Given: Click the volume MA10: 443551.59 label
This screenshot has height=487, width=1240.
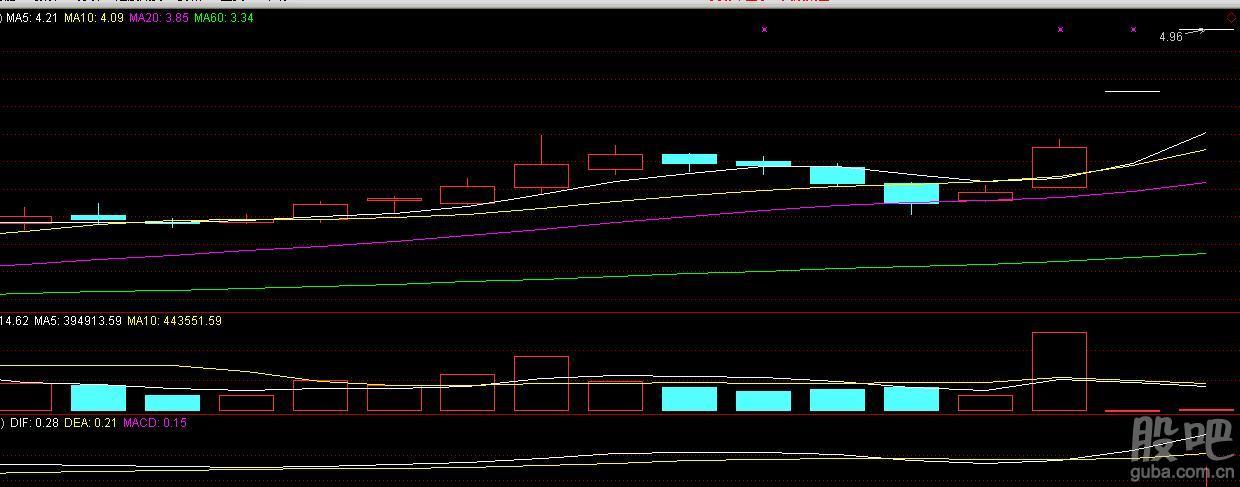Looking at the screenshot, I should point(175,321).
